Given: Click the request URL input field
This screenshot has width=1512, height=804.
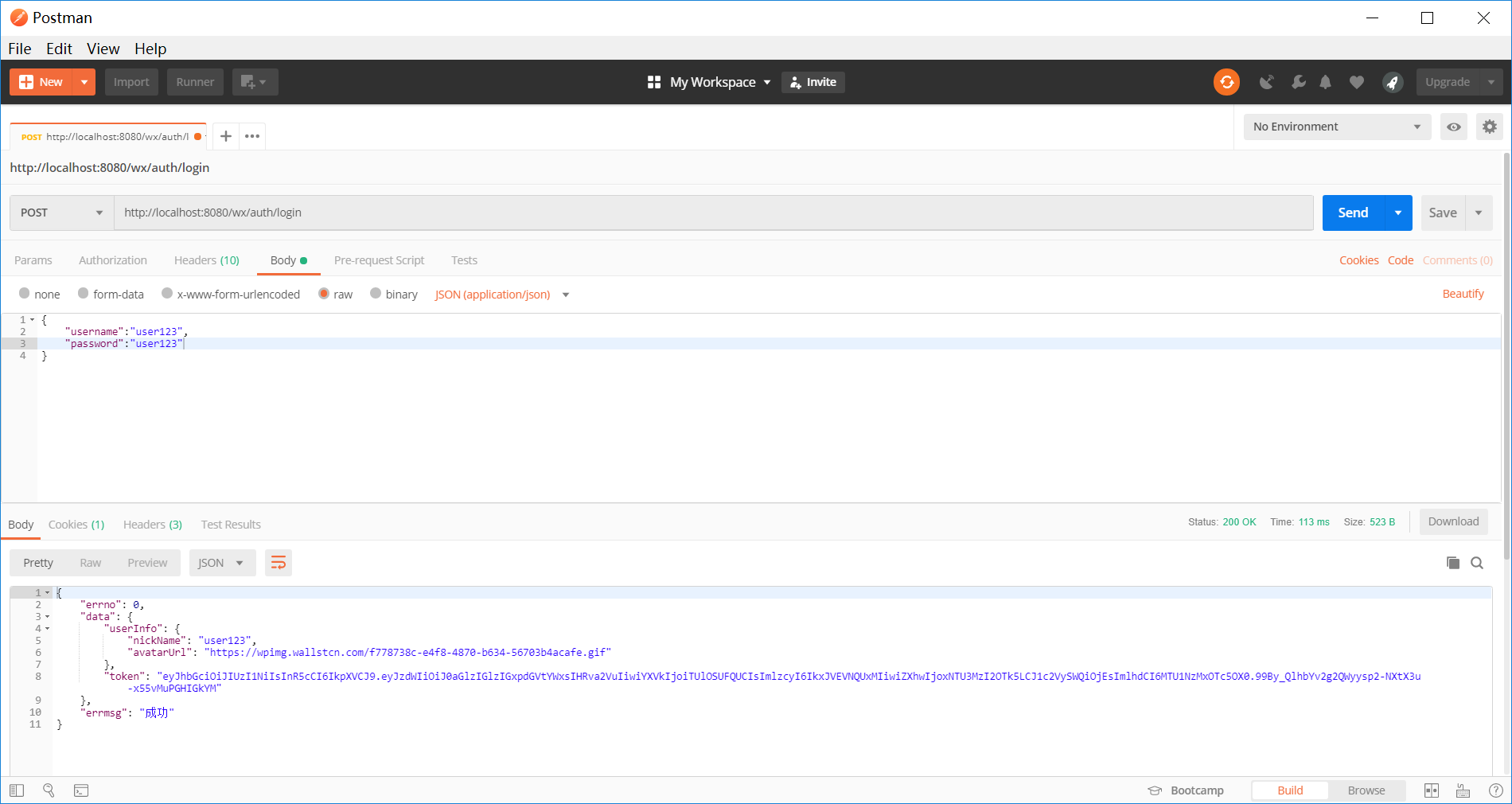Looking at the screenshot, I should coord(713,213).
